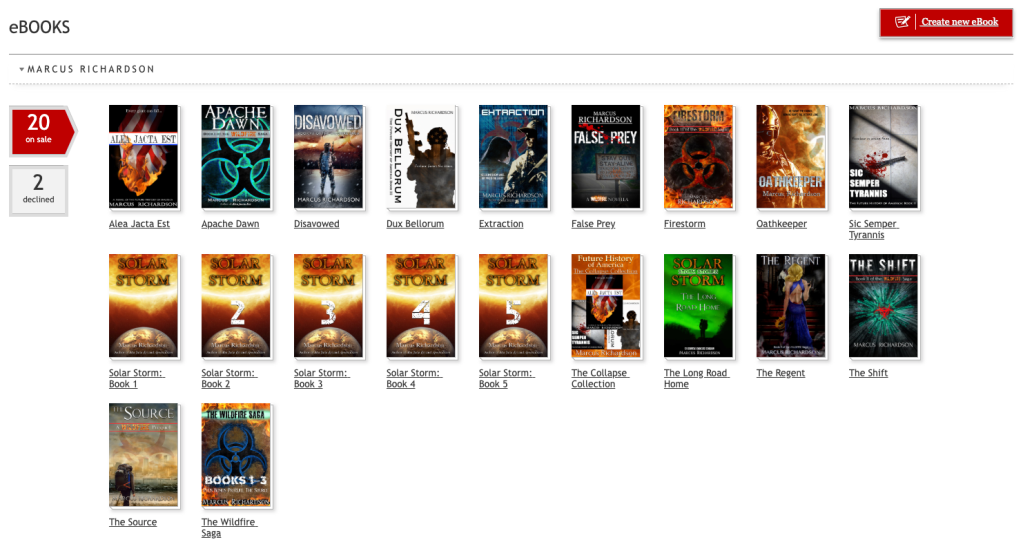
Task: Select The Regent book cover
Action: [790, 305]
